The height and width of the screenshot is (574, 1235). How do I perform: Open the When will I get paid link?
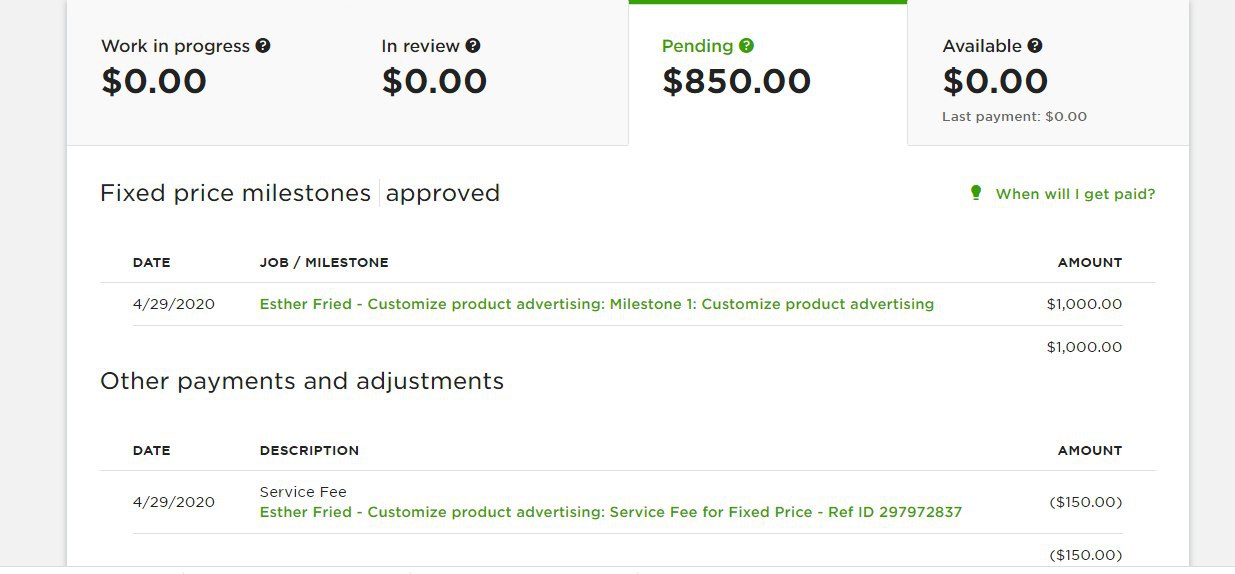[1075, 194]
